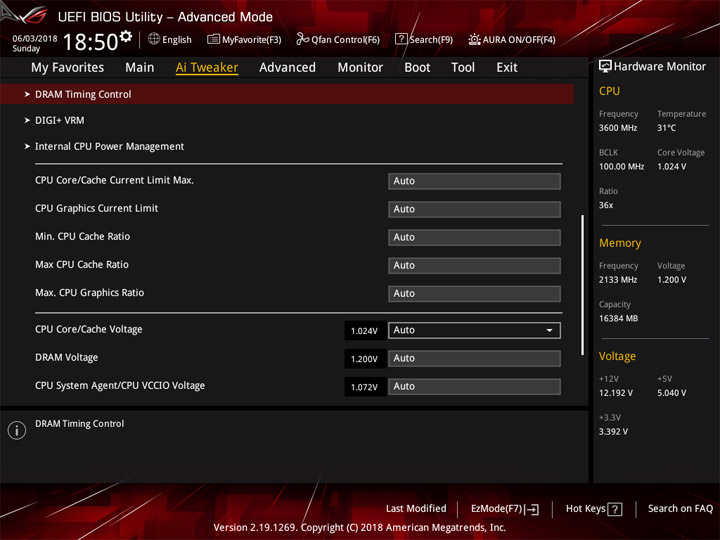Click the Max. CPU Graphics Ratio field
This screenshot has height=540, width=720.
pos(474,293)
